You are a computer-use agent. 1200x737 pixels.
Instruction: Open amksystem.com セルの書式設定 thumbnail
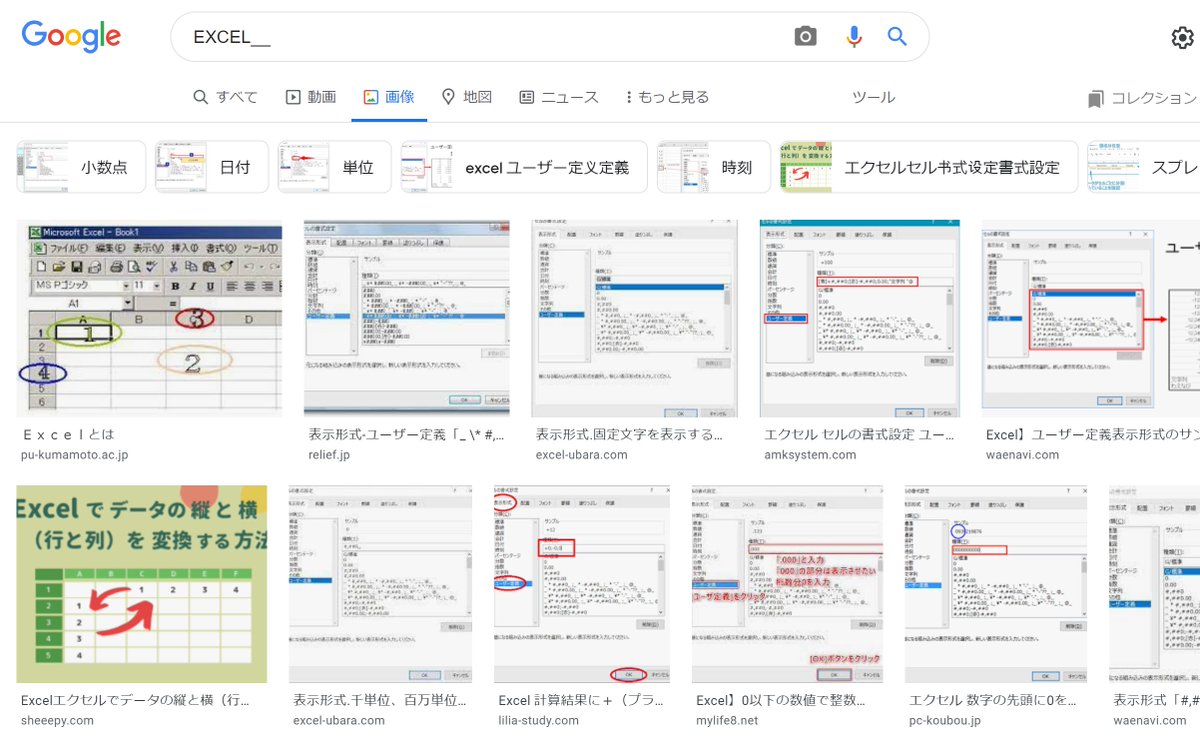point(859,319)
